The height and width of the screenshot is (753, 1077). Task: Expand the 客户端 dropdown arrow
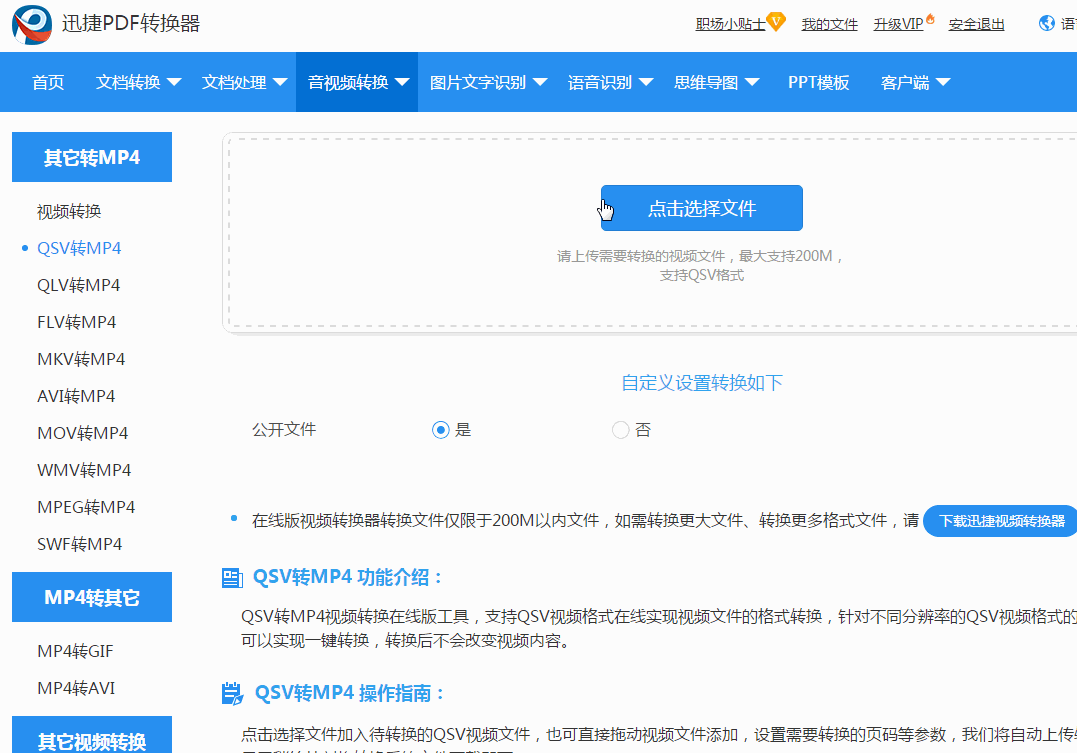(943, 82)
